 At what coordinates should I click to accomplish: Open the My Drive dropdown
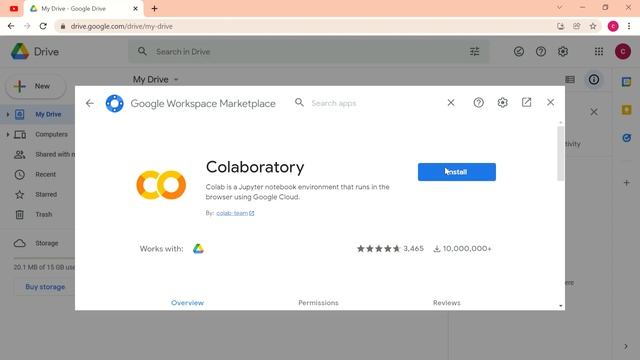pyautogui.click(x=156, y=80)
